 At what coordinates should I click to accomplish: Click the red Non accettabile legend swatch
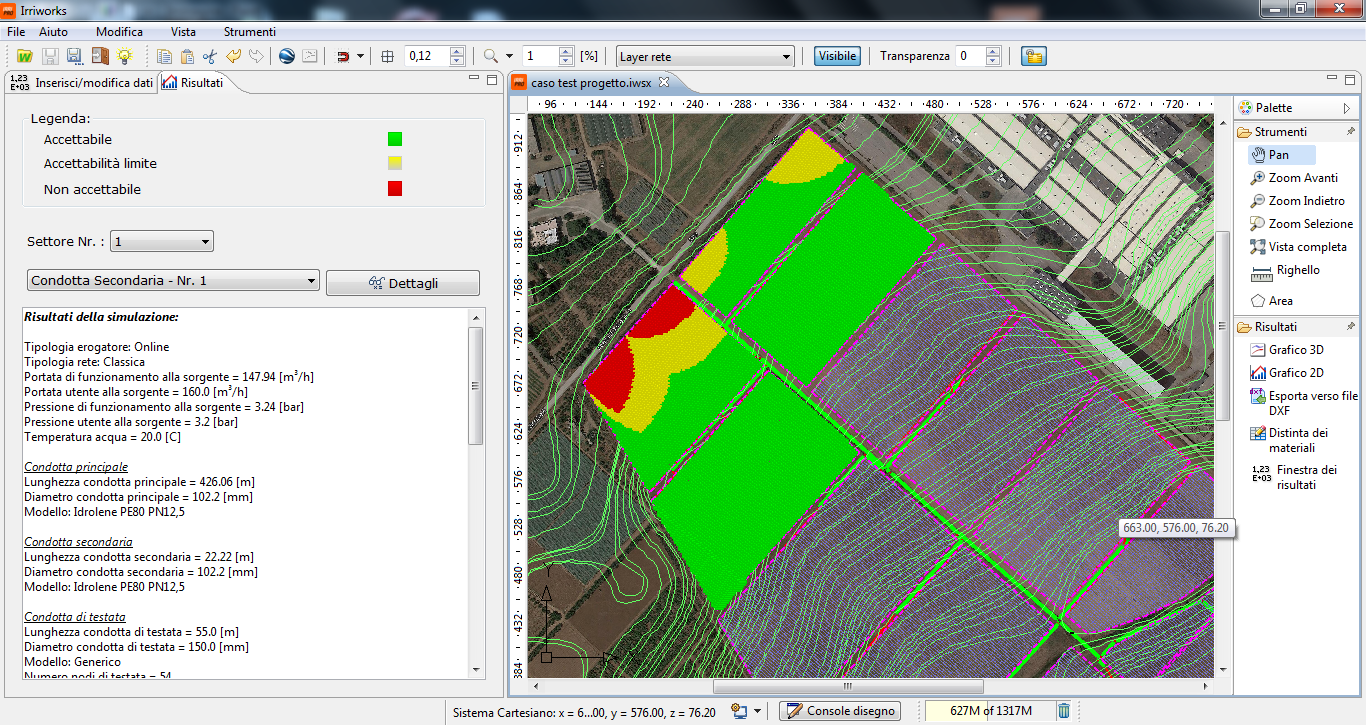pyautogui.click(x=395, y=189)
